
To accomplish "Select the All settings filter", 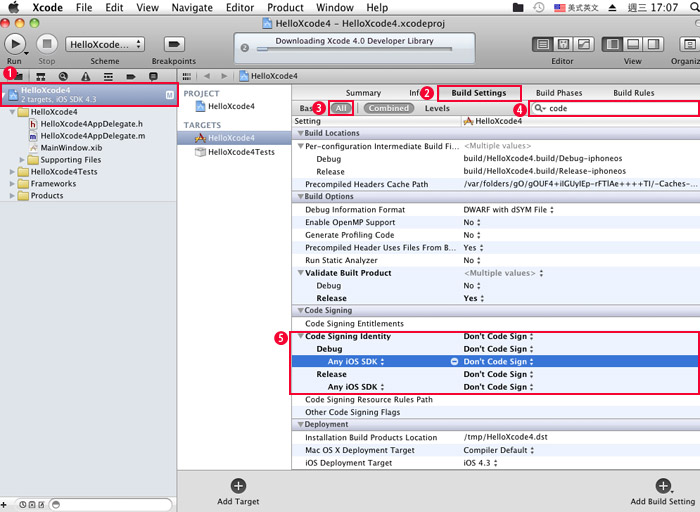I will point(341,108).
